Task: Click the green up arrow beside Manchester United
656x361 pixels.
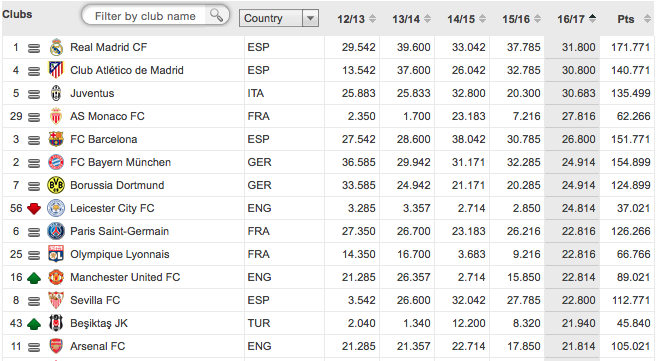Action: [x=34, y=278]
